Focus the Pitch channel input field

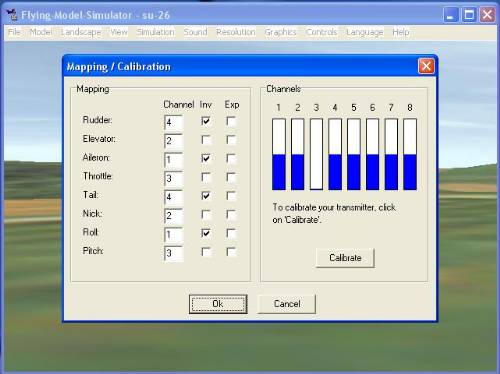pyautogui.click(x=173, y=253)
